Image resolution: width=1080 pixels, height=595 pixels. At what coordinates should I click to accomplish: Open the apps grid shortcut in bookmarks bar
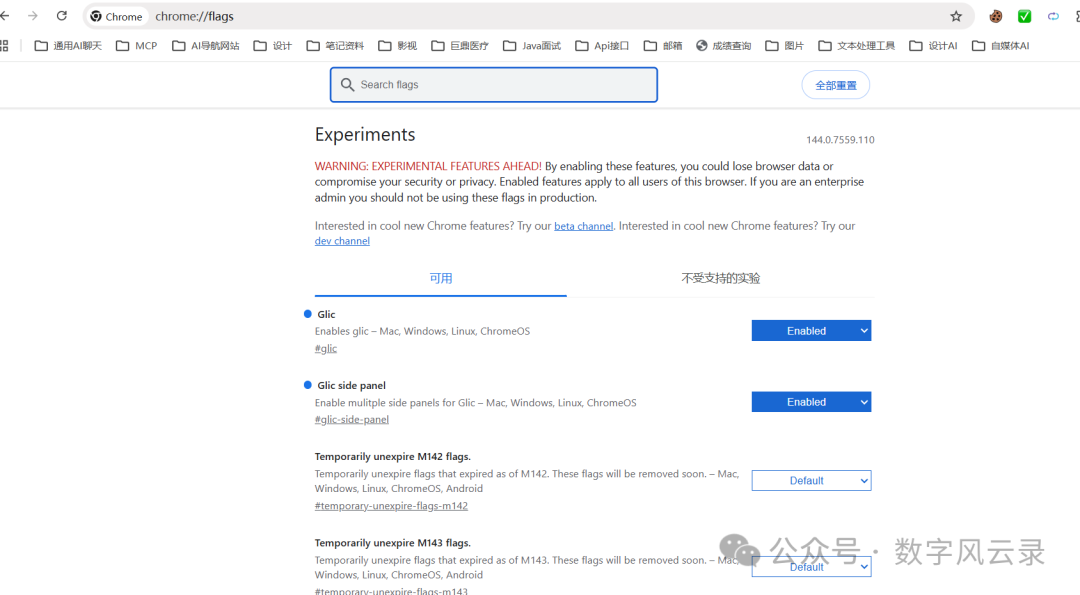click(x=4, y=45)
